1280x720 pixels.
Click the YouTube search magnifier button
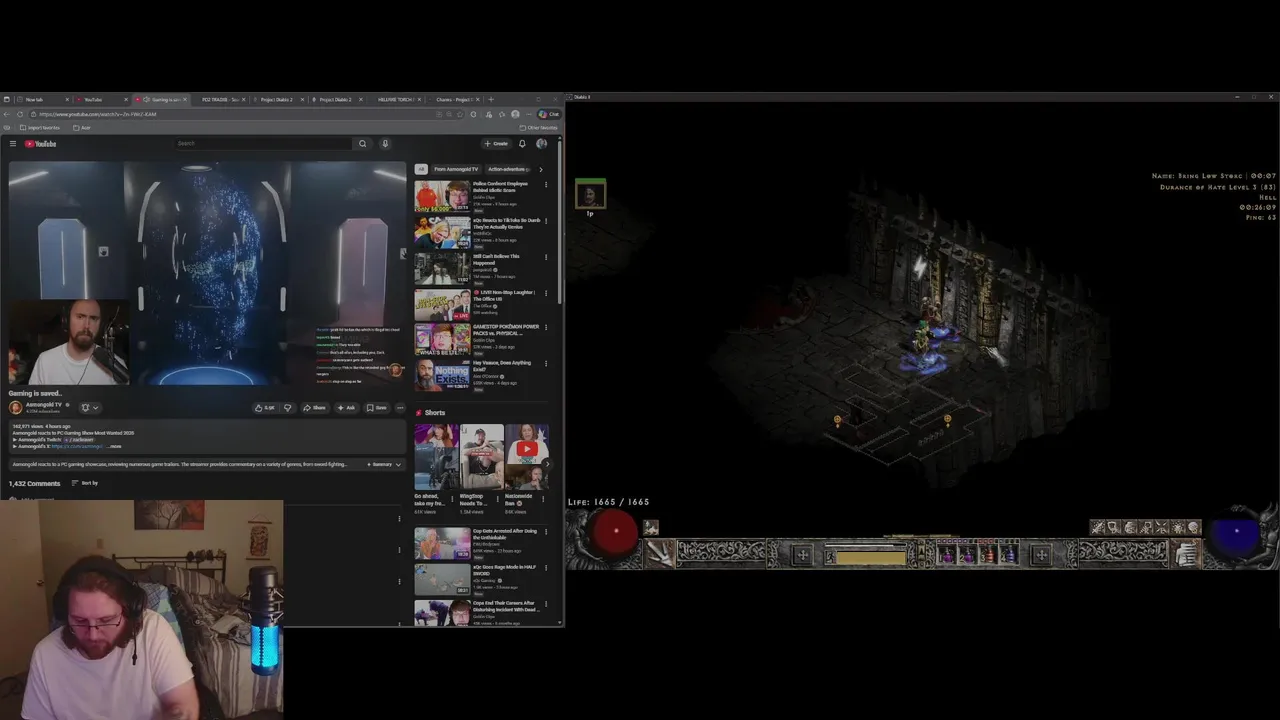[x=362, y=144]
